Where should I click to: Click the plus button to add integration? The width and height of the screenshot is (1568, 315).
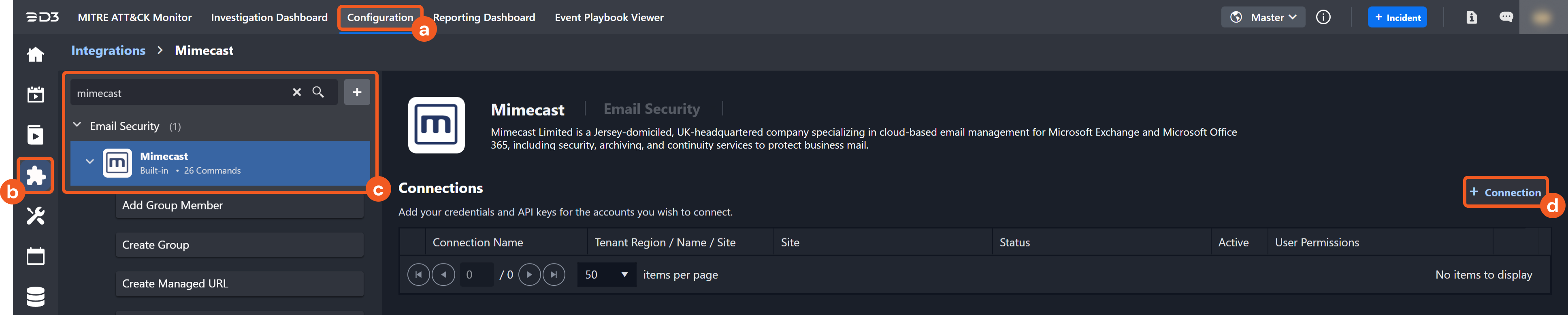357,92
